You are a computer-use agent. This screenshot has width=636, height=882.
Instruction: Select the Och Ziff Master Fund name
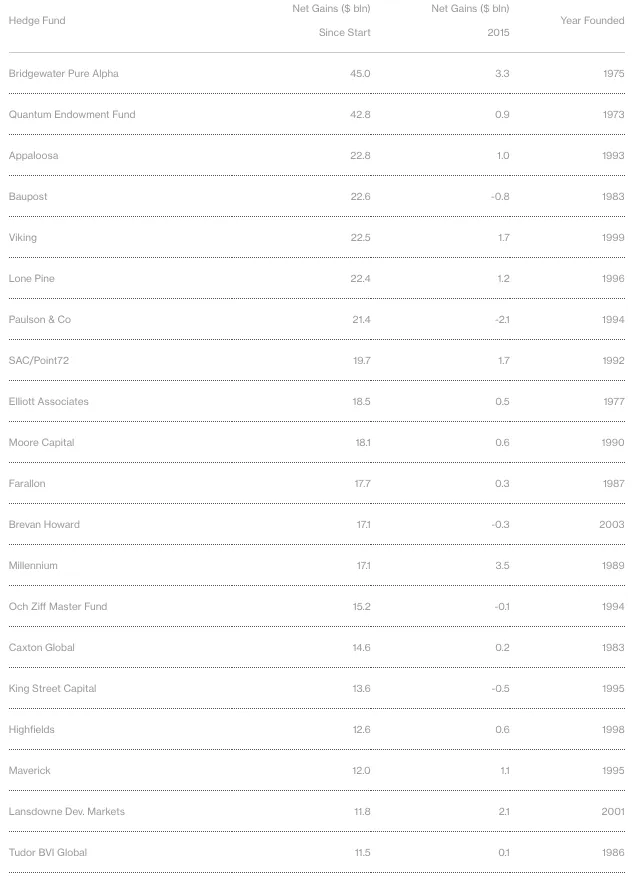[x=57, y=607]
